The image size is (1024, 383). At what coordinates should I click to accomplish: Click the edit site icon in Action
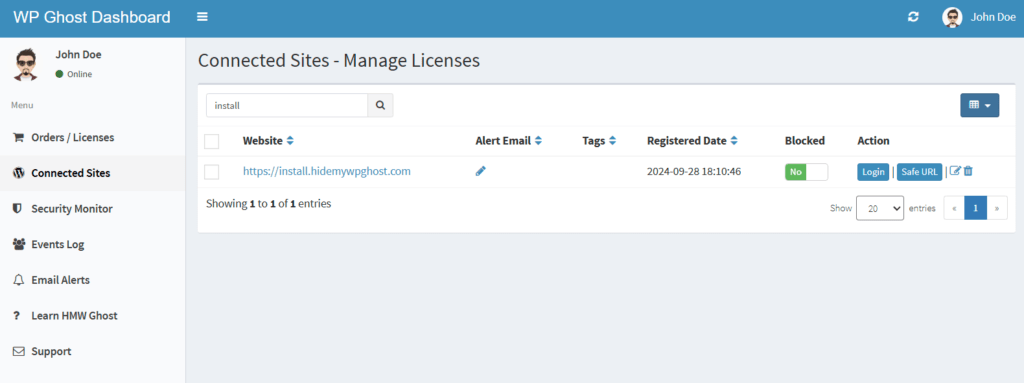coord(955,171)
